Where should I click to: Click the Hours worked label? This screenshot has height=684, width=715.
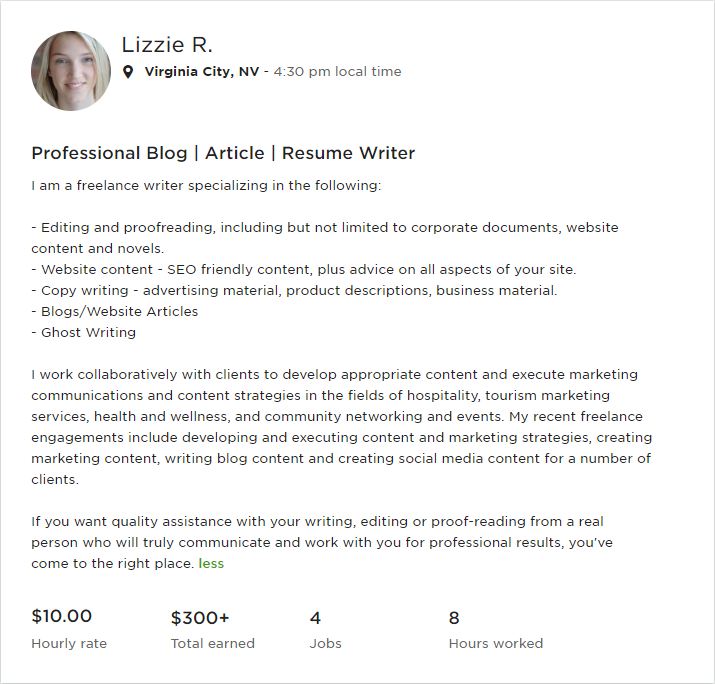pyautogui.click(x=496, y=643)
